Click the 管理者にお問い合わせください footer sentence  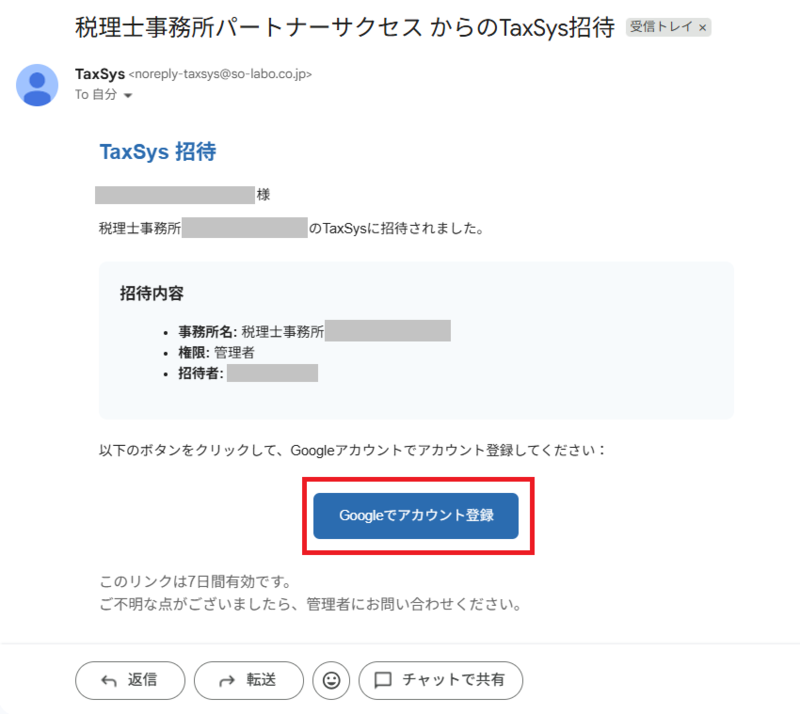[x=311, y=605]
